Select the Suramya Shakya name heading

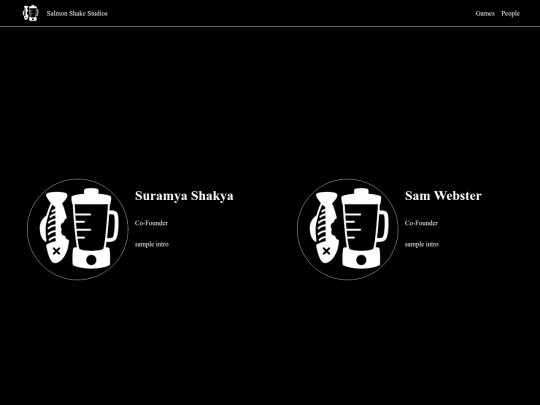[184, 196]
